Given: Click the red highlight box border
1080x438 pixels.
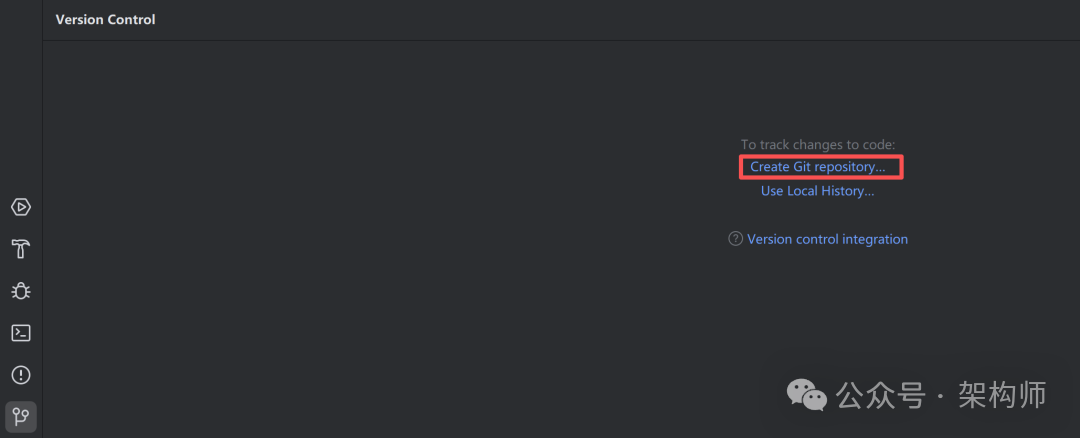Looking at the screenshot, I should pyautogui.click(x=903, y=167).
